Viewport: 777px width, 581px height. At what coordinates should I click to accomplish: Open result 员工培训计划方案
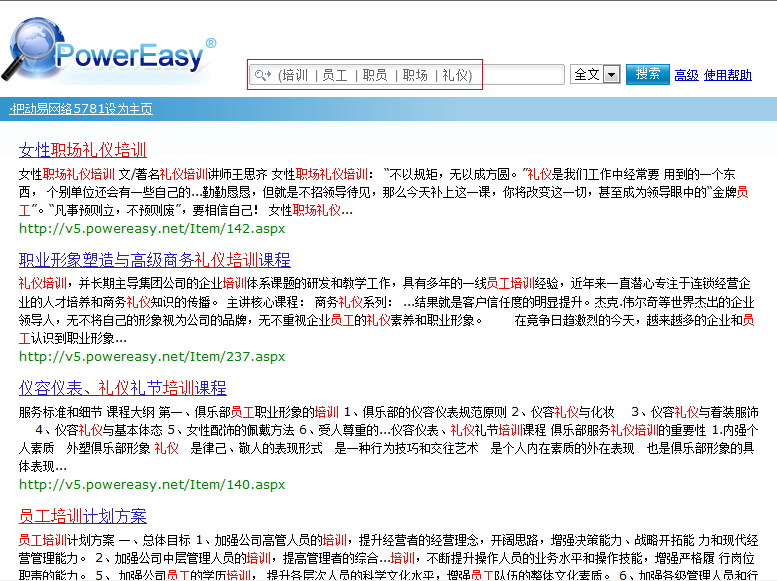[83, 516]
